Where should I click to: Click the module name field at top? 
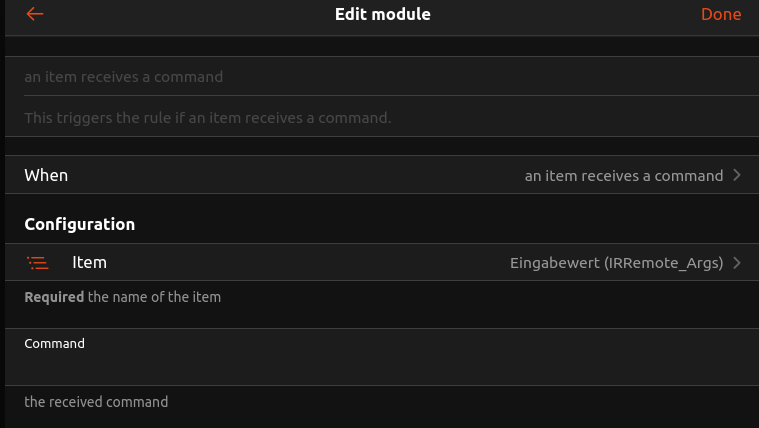coord(379,77)
